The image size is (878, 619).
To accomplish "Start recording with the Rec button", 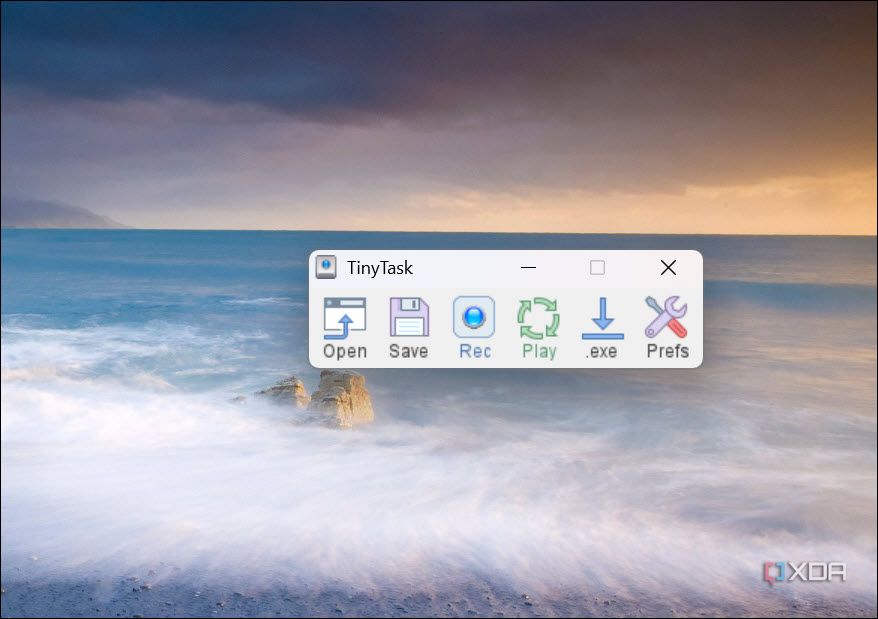I will click(474, 328).
